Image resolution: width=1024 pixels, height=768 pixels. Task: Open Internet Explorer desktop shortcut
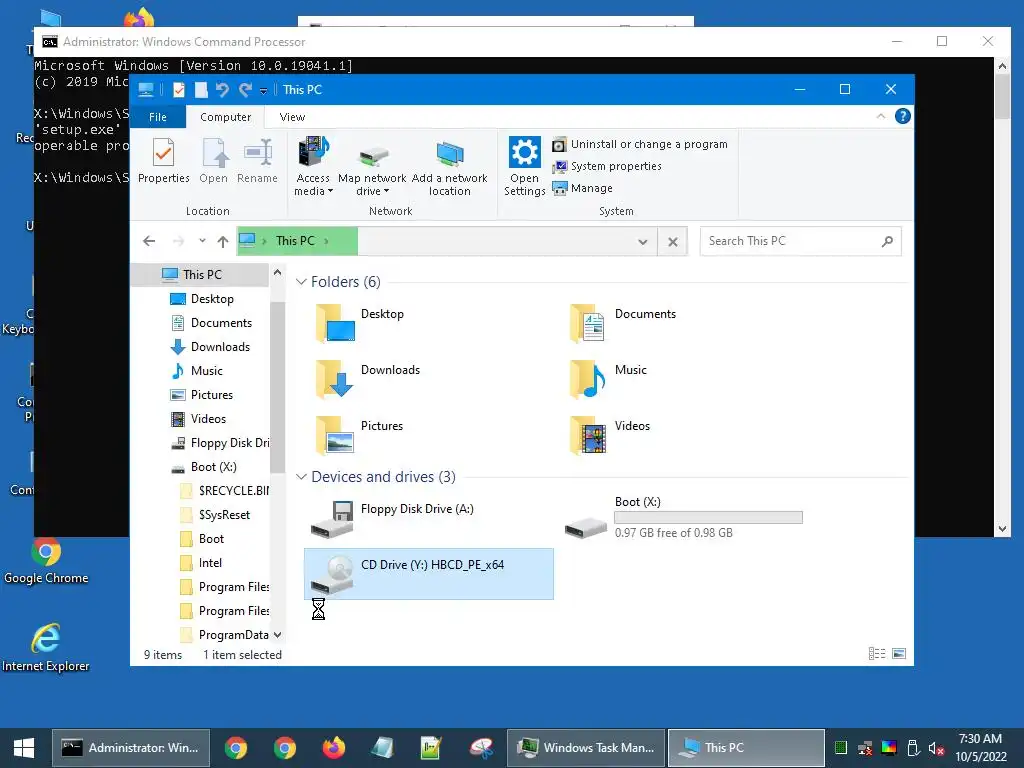pos(46,648)
